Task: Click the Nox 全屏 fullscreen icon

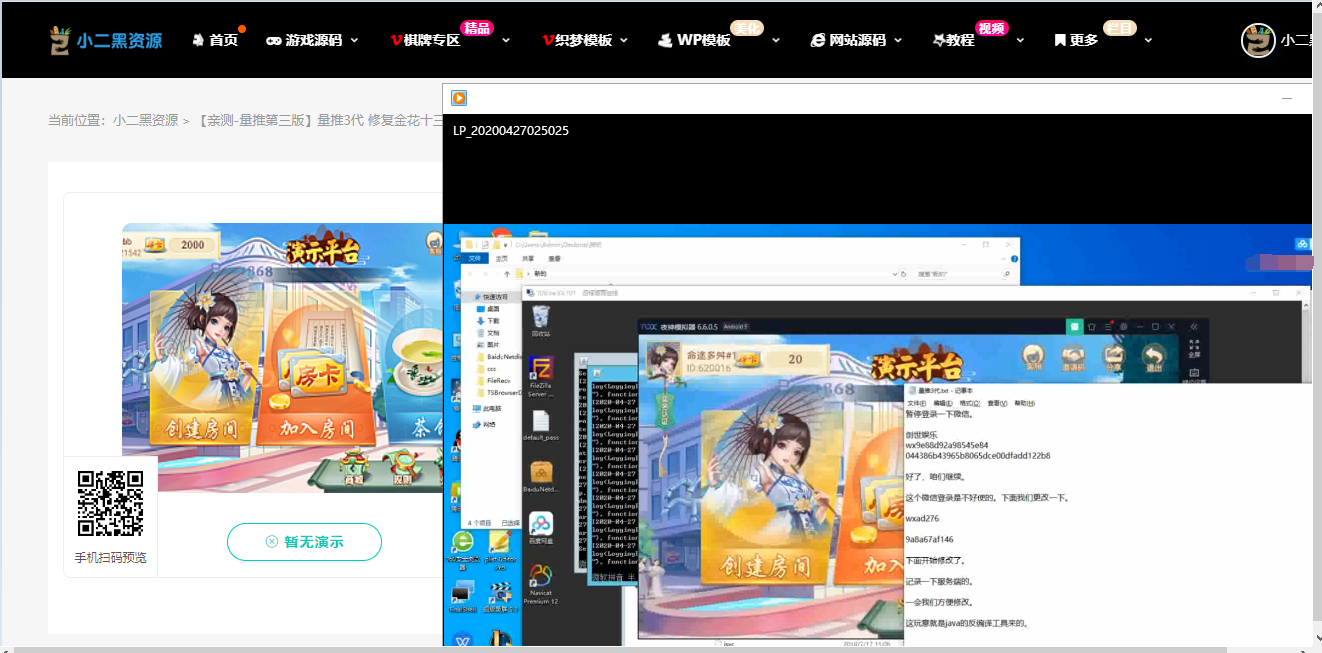Action: [x=1194, y=350]
